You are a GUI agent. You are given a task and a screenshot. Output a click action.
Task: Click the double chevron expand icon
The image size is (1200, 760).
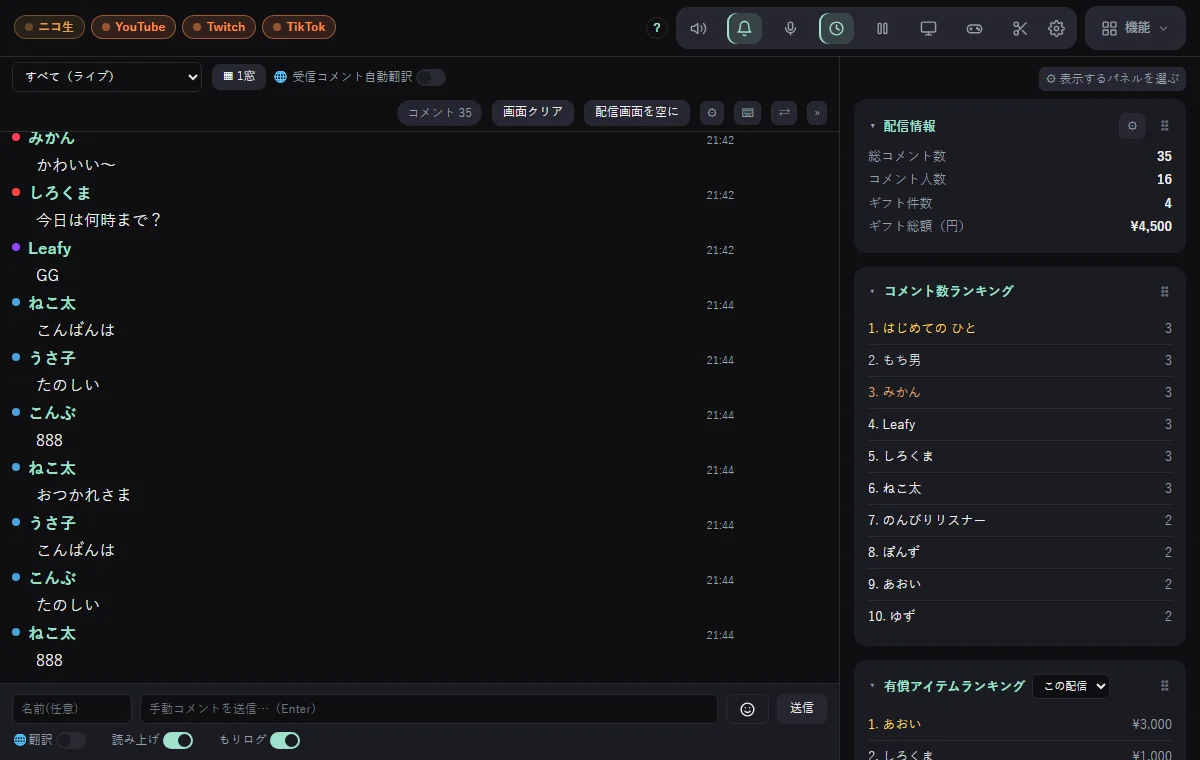tap(817, 113)
